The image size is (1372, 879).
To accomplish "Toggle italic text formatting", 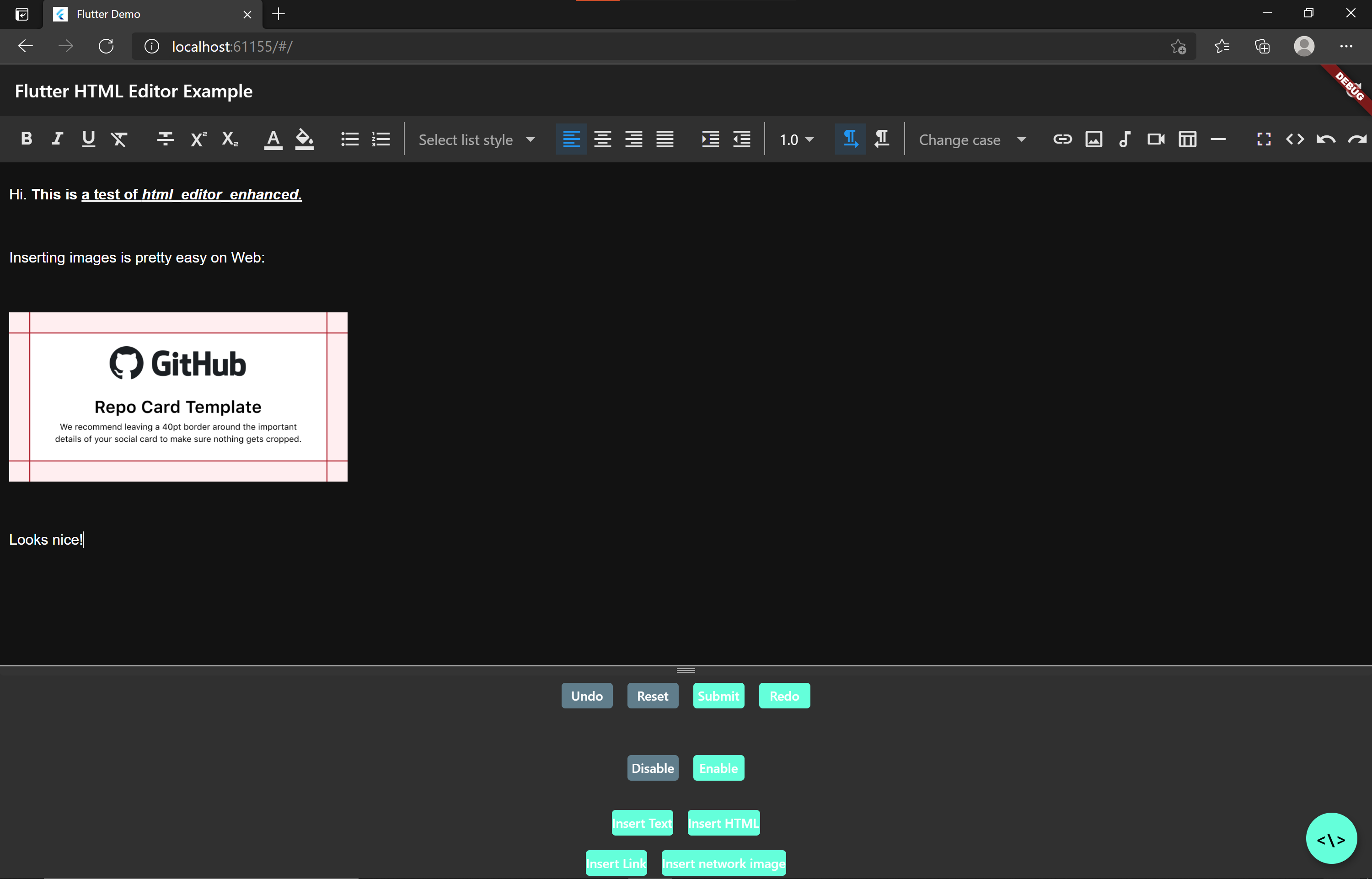I will (57, 139).
